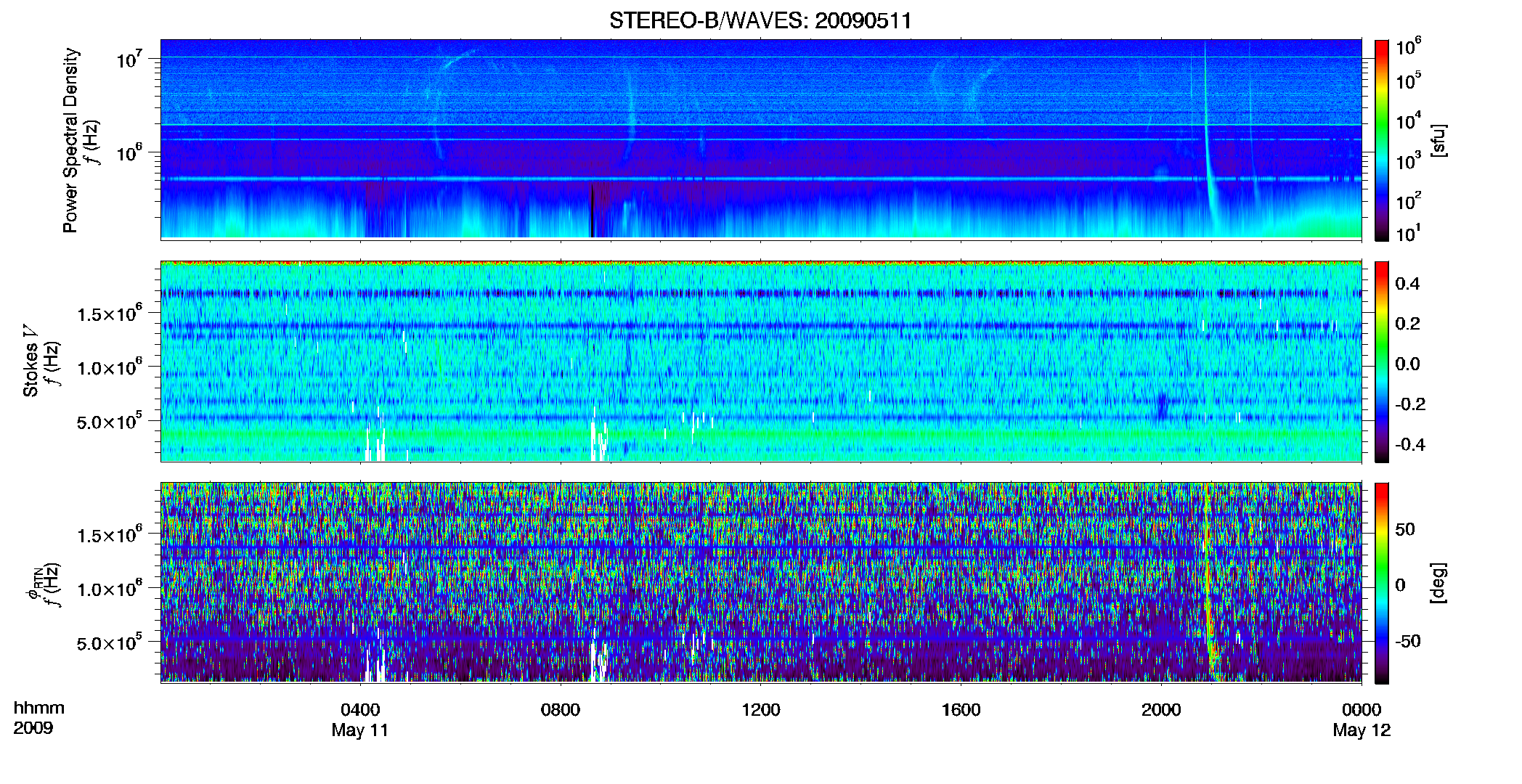
Task: Click the 0800 time tick label
Action: 561,710
